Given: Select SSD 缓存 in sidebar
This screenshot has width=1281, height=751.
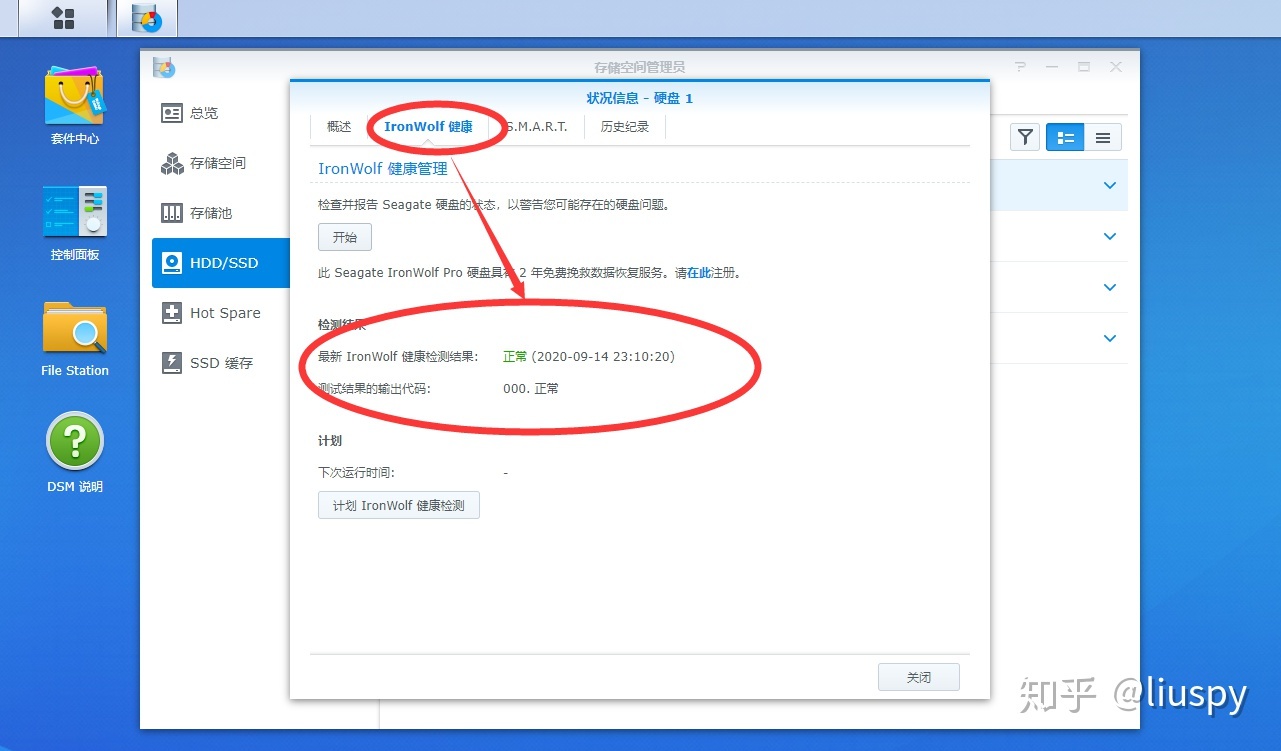Looking at the screenshot, I should tap(221, 363).
